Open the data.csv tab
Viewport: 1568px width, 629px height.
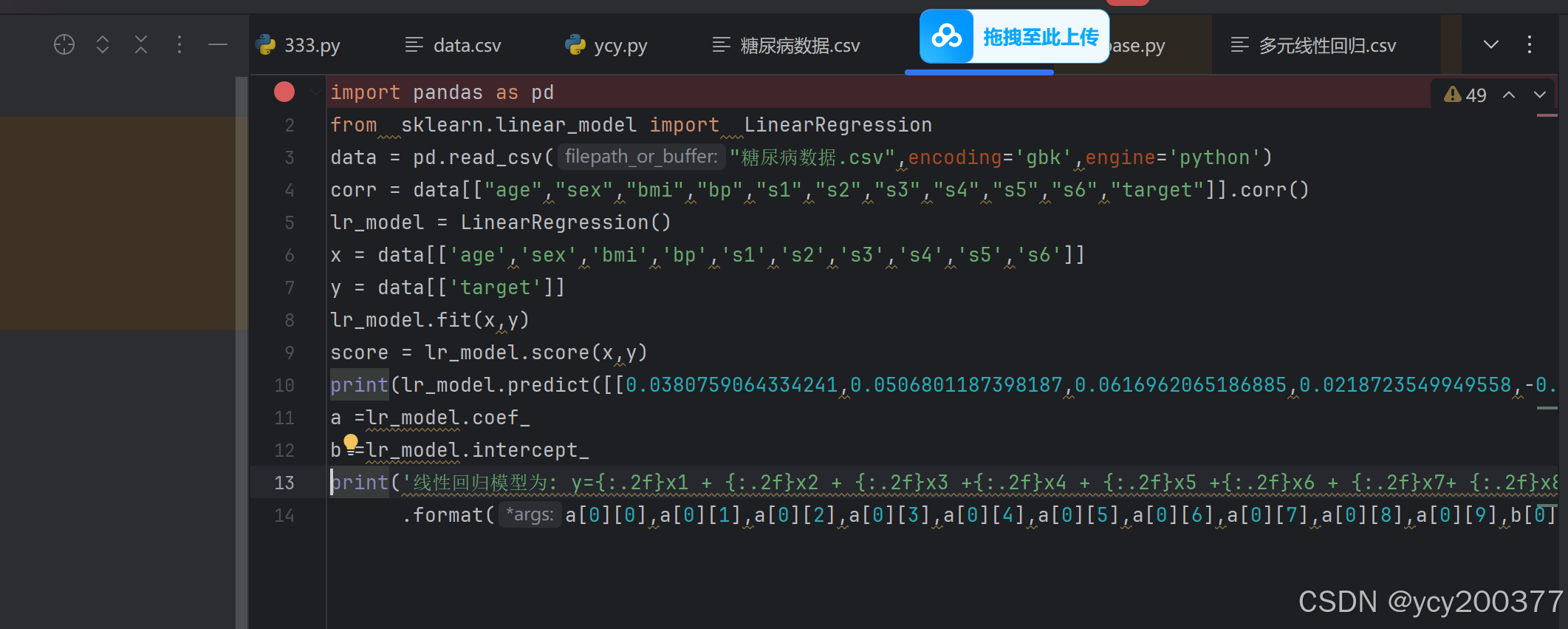pos(453,45)
